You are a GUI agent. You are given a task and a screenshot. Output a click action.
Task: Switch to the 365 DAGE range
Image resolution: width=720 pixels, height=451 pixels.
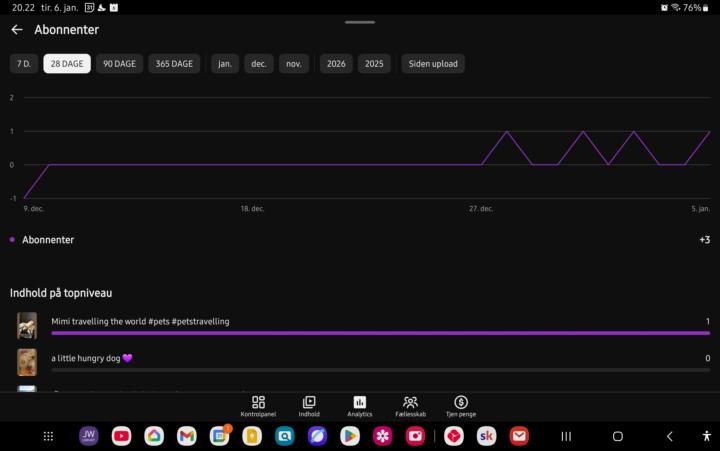[x=174, y=64]
